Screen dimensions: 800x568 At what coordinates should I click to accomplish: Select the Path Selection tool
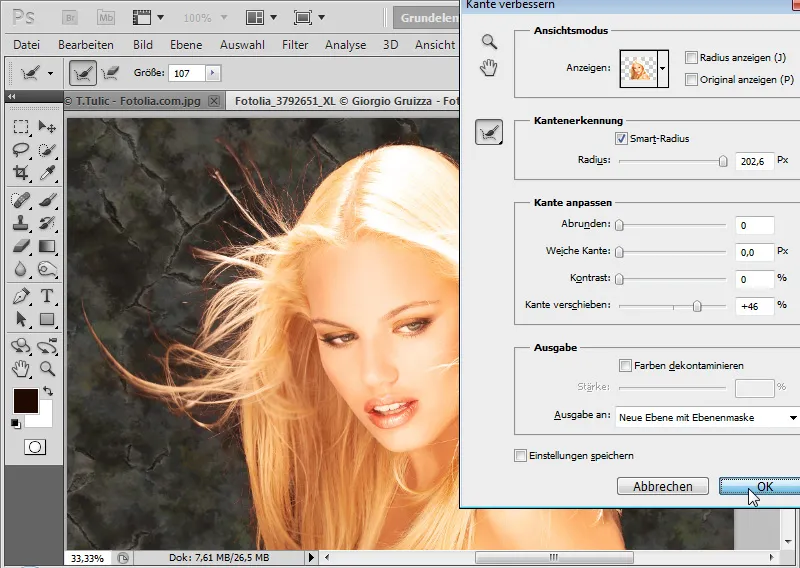[21, 319]
